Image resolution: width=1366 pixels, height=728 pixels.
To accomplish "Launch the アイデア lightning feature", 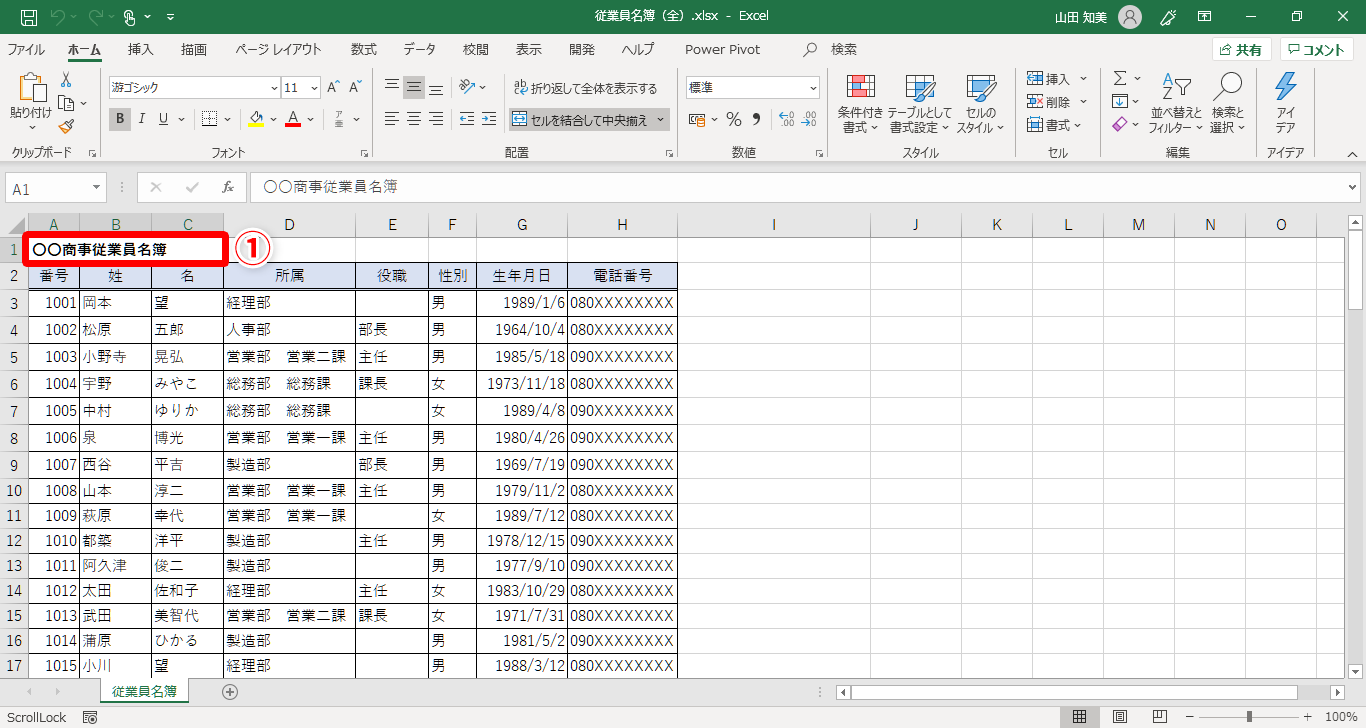I will coord(1285,104).
